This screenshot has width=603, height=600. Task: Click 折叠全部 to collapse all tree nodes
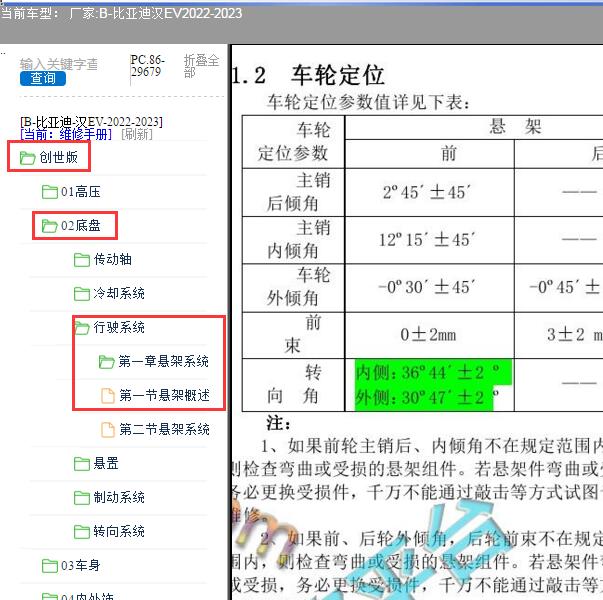point(201,66)
